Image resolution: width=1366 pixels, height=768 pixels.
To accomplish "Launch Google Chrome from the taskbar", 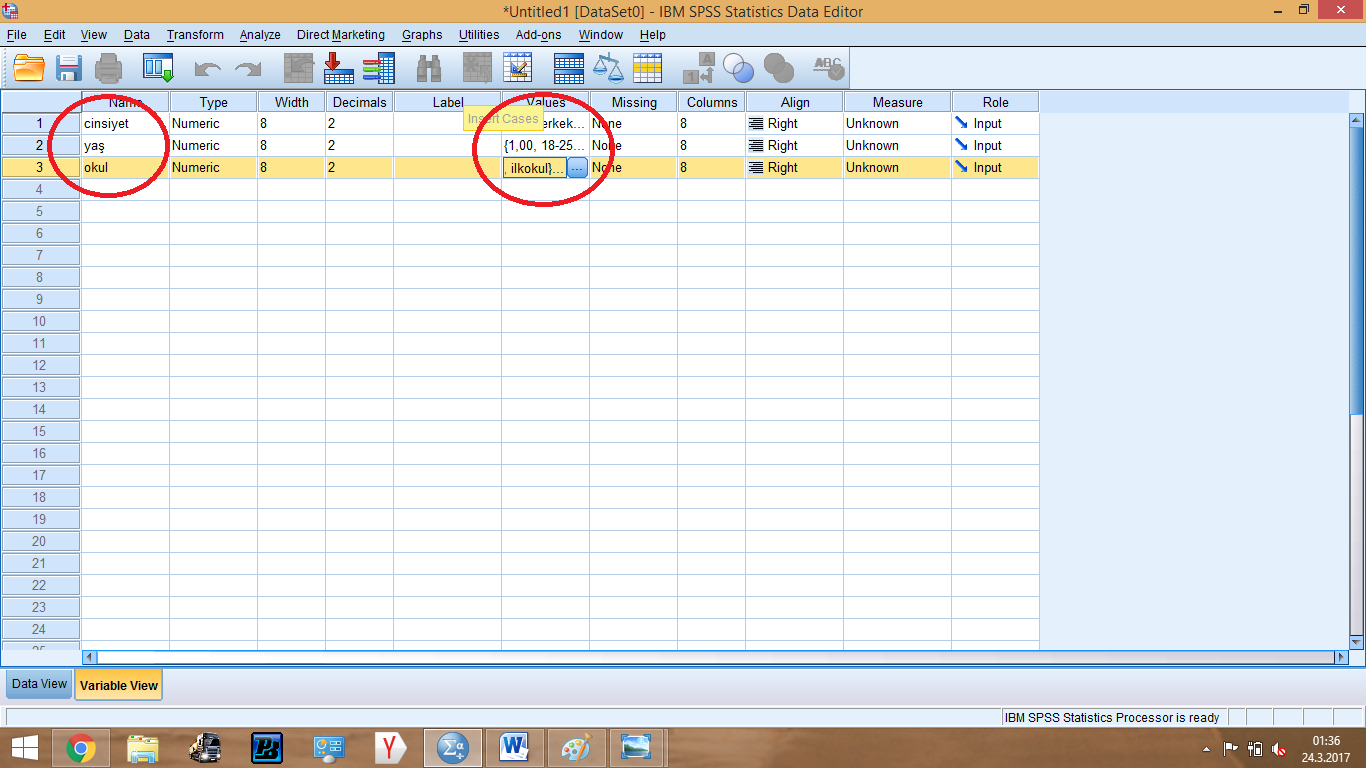I will point(81,747).
